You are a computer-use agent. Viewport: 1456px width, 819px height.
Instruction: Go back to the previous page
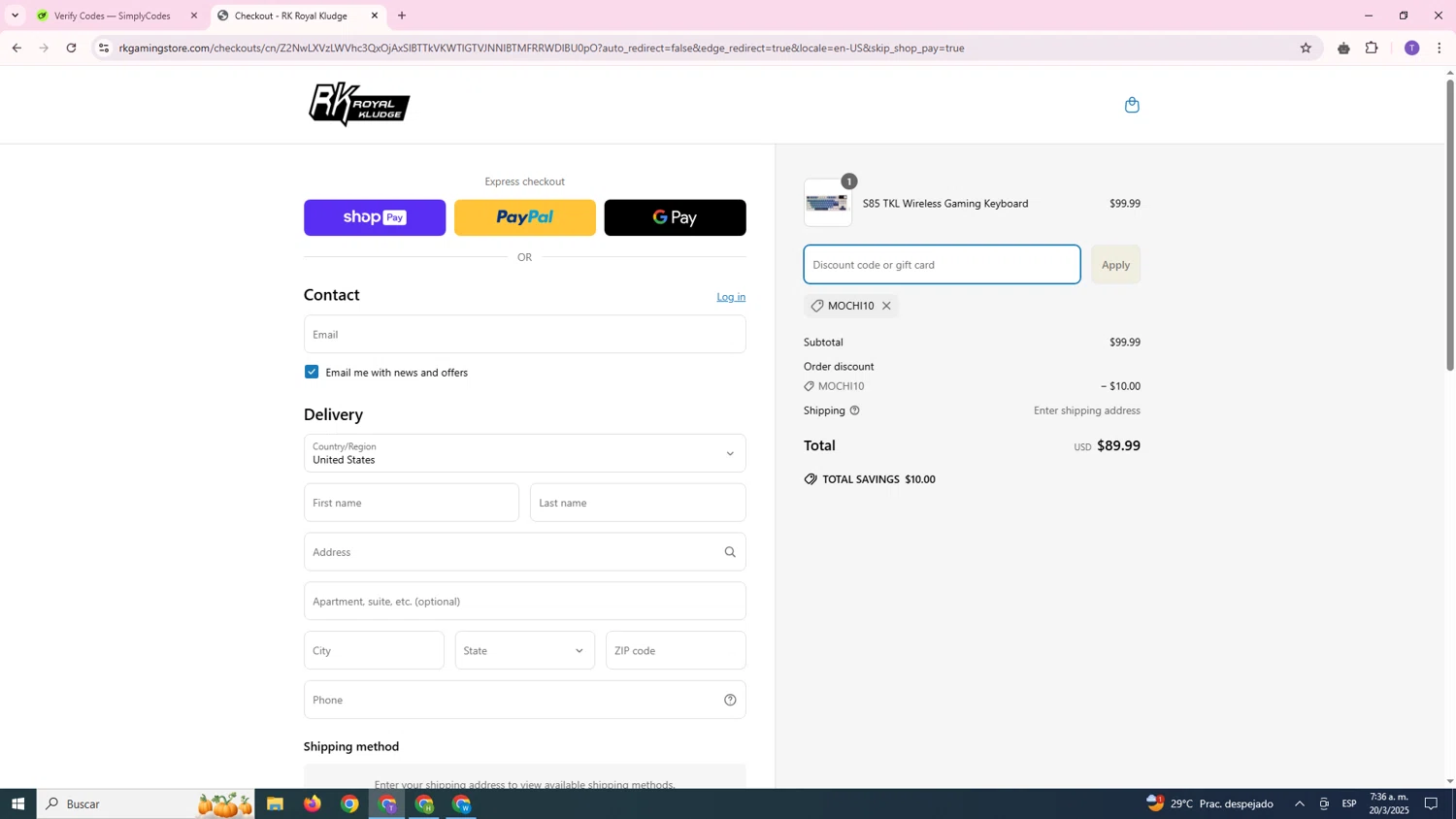(17, 48)
